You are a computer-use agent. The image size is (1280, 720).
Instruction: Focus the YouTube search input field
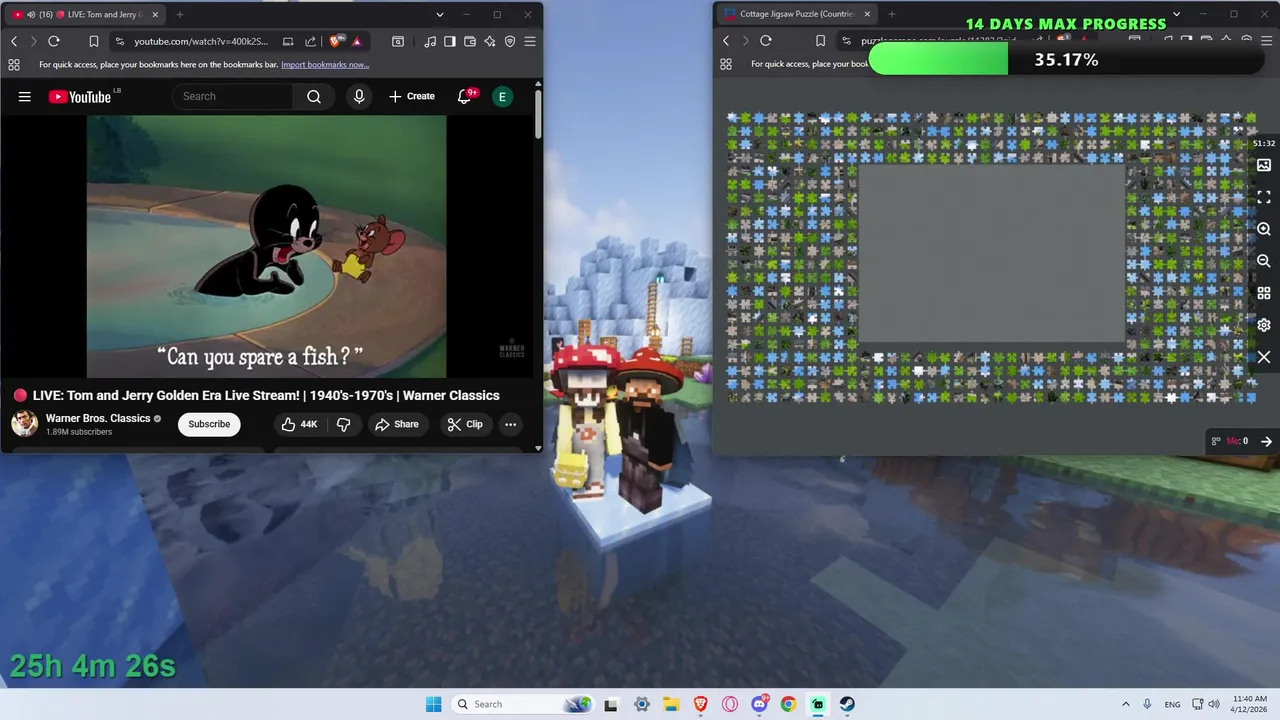(x=232, y=96)
